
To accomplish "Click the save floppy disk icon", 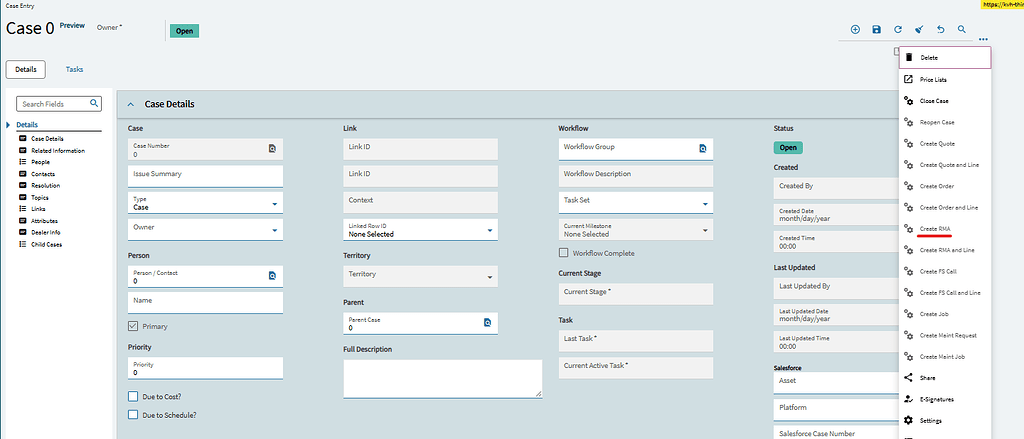I will pyautogui.click(x=876, y=29).
